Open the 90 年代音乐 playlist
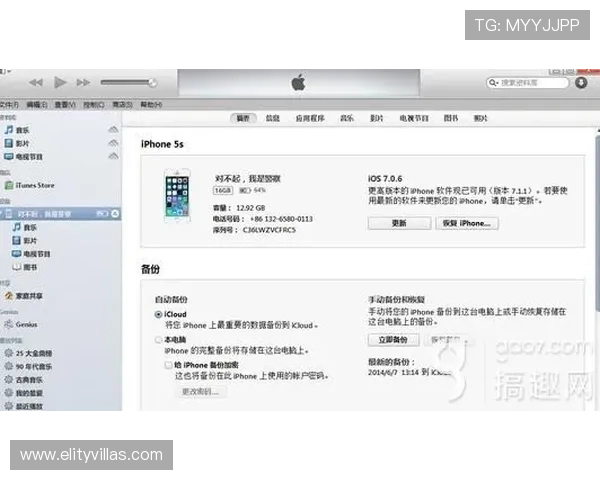This screenshot has height=480, width=600. pyautogui.click(x=28, y=366)
